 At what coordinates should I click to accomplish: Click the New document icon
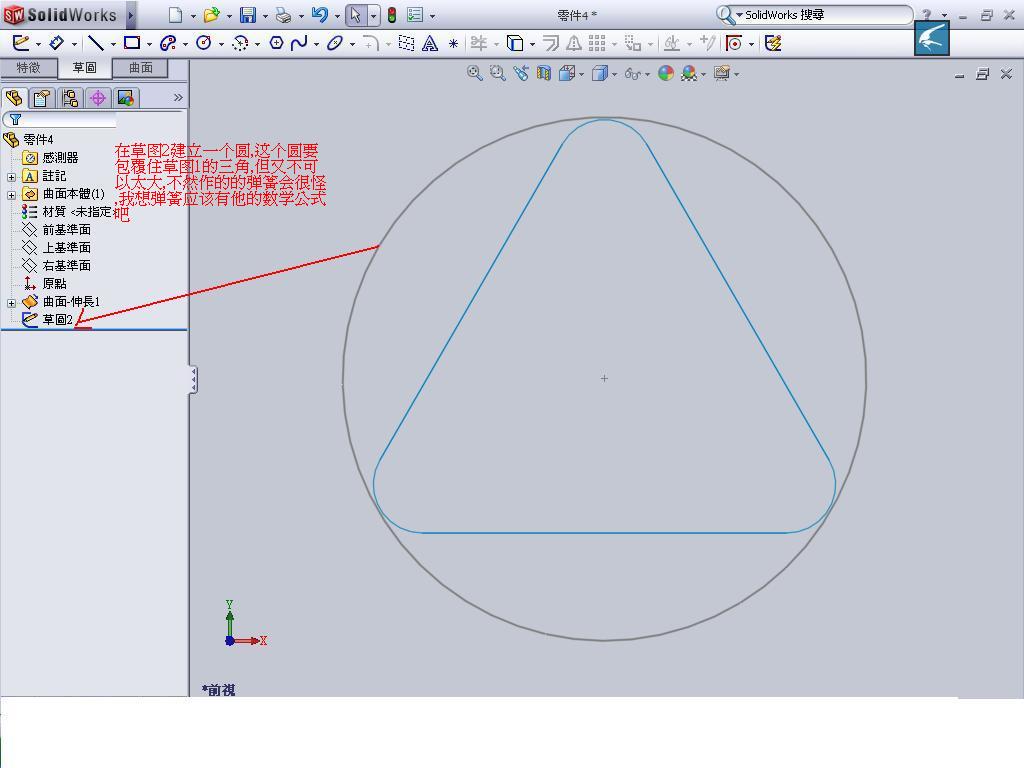(175, 15)
